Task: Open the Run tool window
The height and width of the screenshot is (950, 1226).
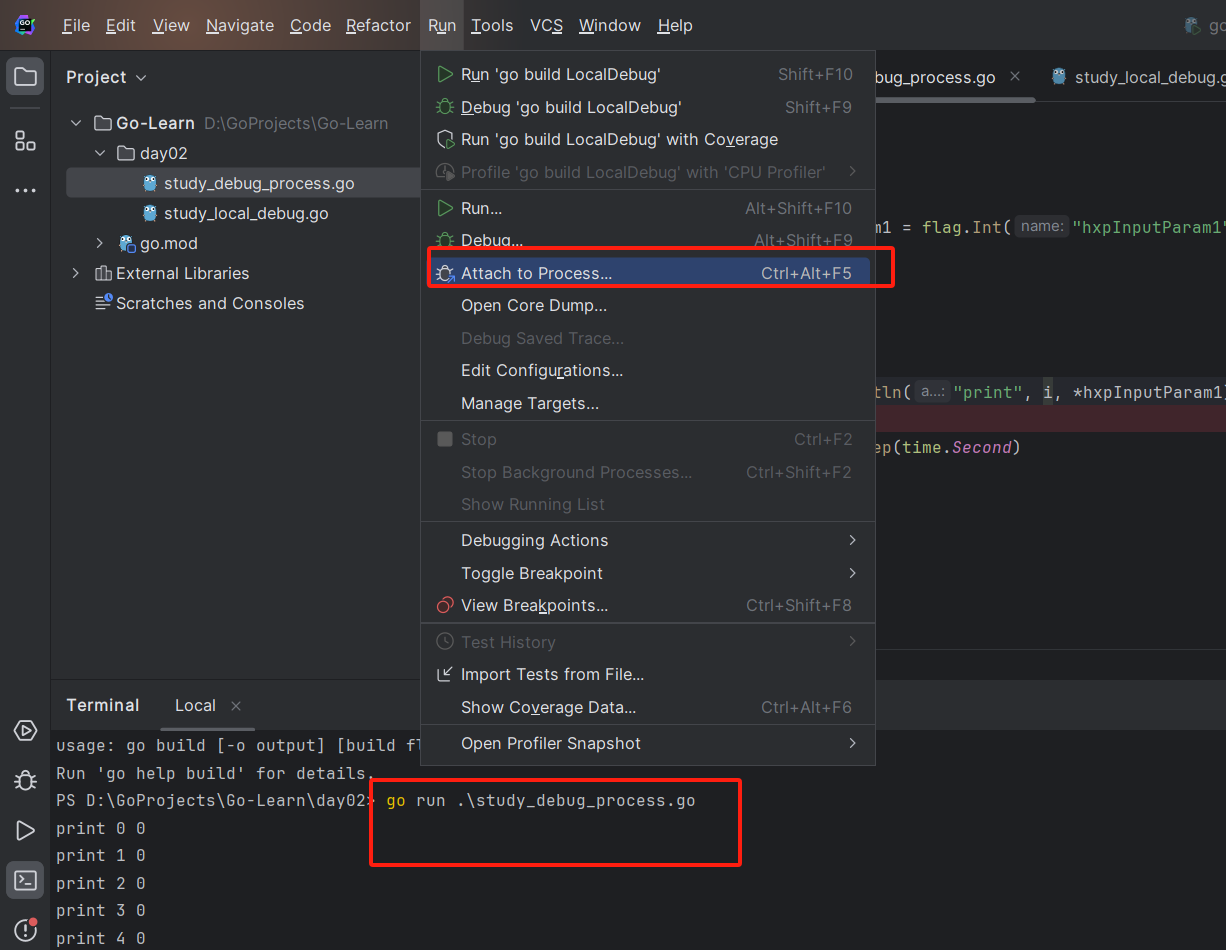Action: click(x=24, y=830)
